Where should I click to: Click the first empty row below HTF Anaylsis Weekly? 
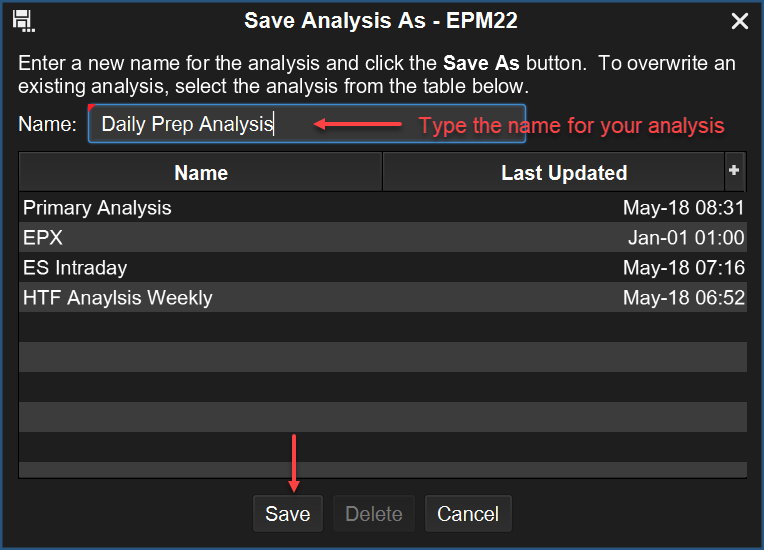click(x=382, y=327)
